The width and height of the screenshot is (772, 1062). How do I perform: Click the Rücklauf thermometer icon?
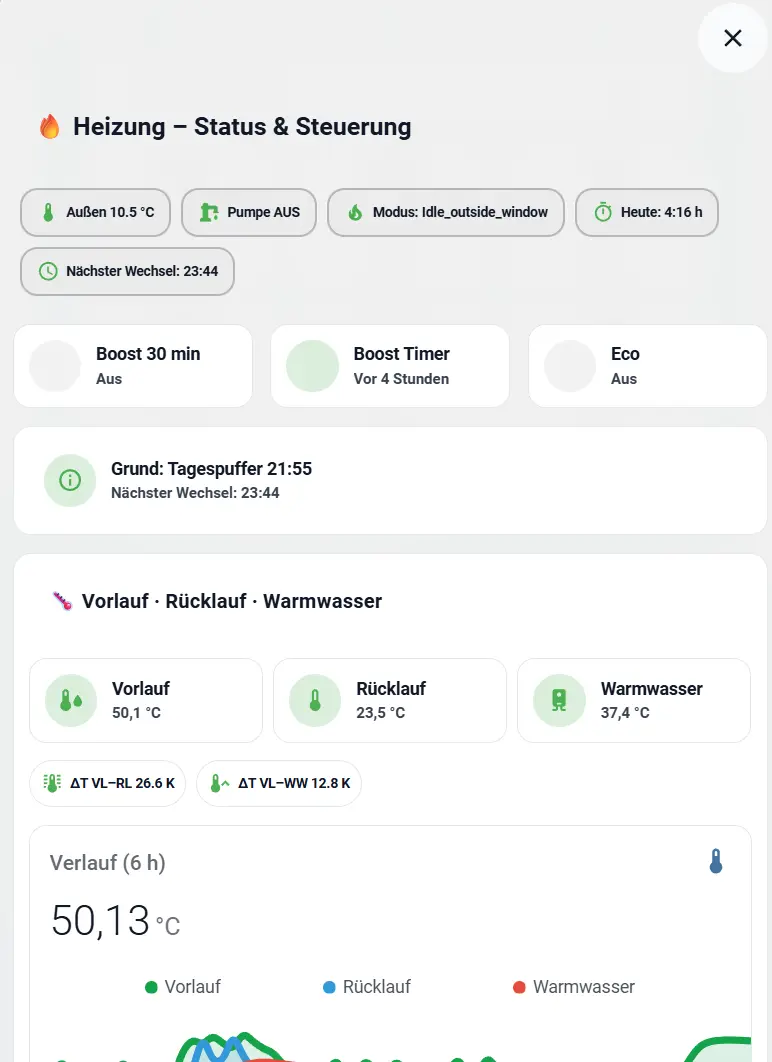(315, 700)
